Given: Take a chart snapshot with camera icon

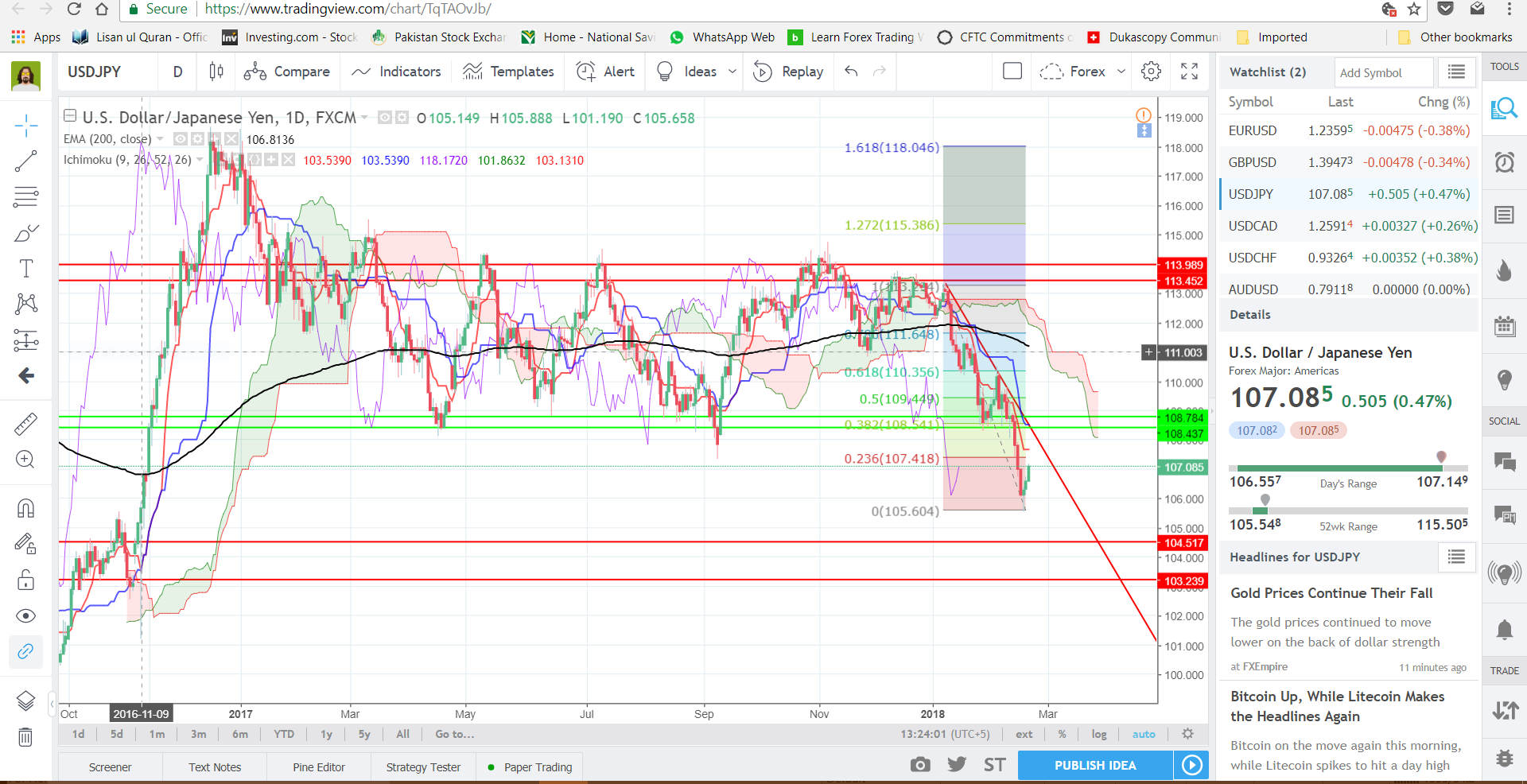Looking at the screenshot, I should 920,765.
